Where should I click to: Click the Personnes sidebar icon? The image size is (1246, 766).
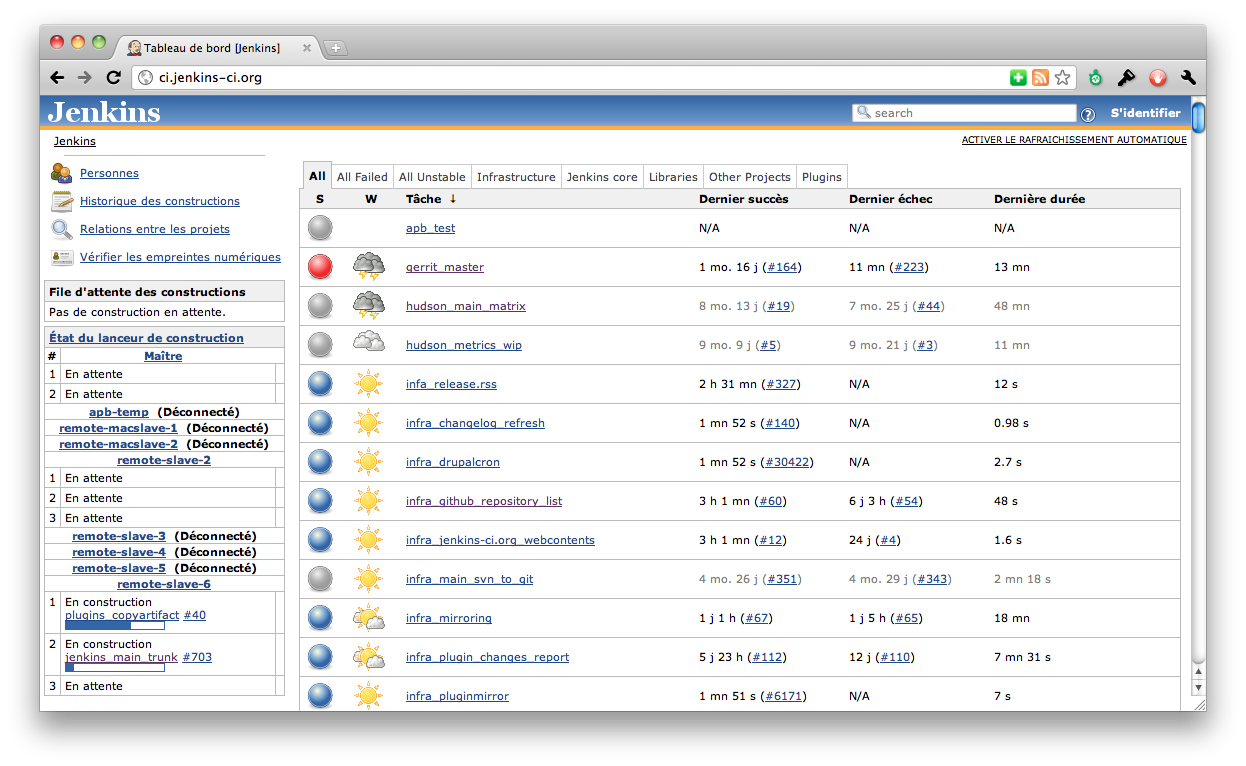pyautogui.click(x=61, y=173)
